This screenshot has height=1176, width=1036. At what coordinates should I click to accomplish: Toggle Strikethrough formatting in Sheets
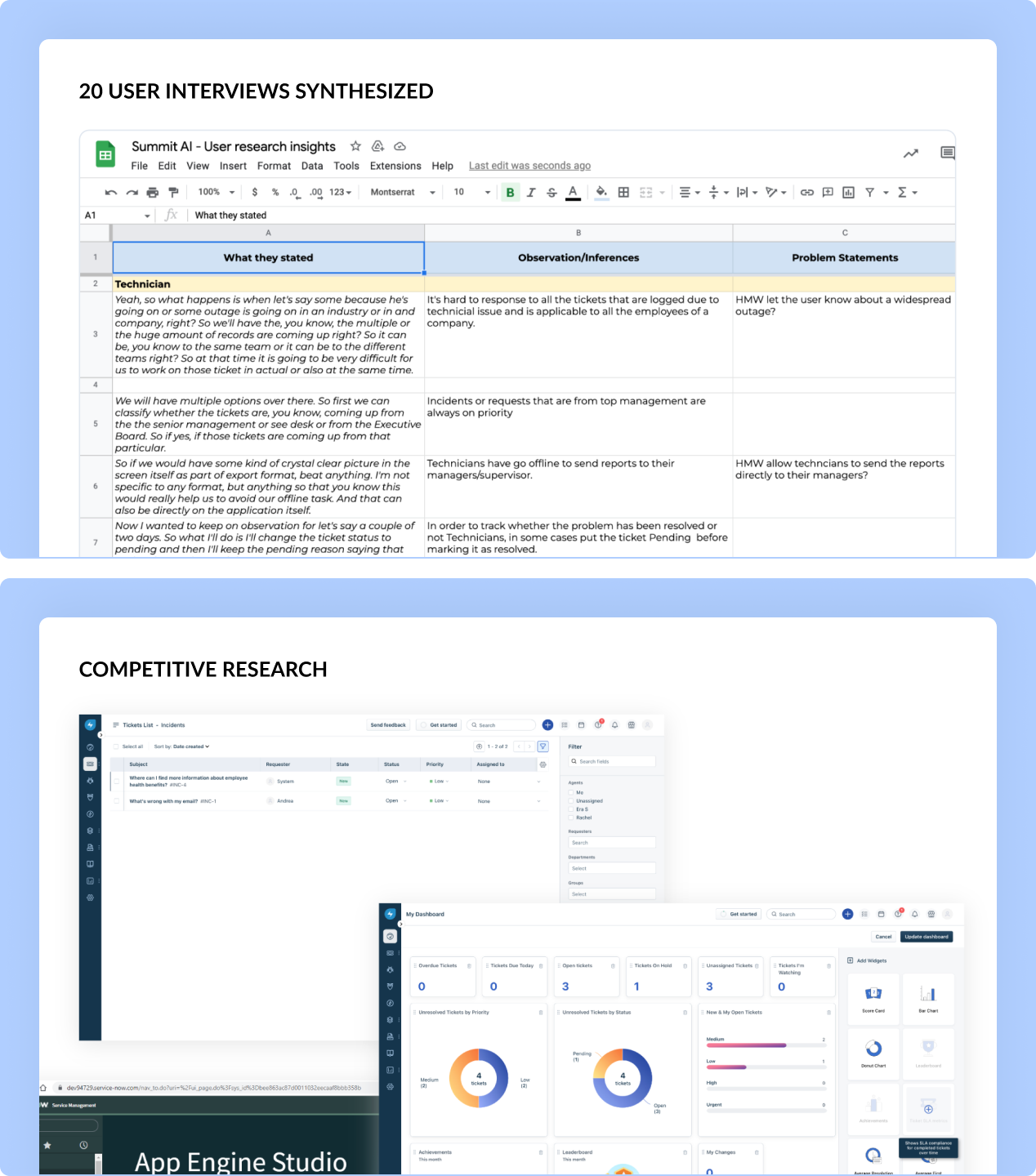coord(551,193)
